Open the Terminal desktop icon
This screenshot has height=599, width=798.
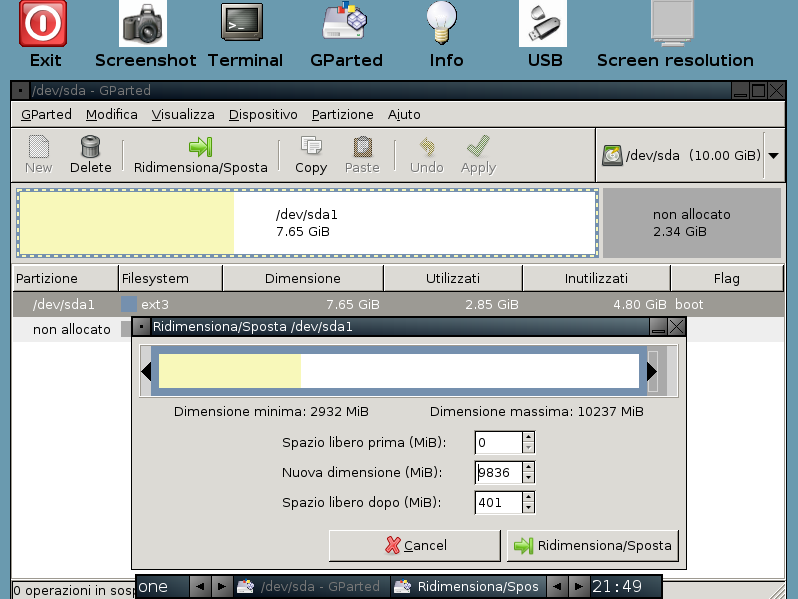242,22
